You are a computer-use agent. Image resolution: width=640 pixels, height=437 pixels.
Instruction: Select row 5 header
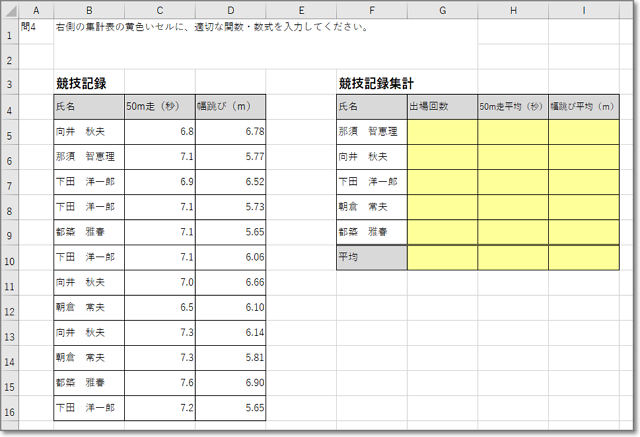(10, 131)
